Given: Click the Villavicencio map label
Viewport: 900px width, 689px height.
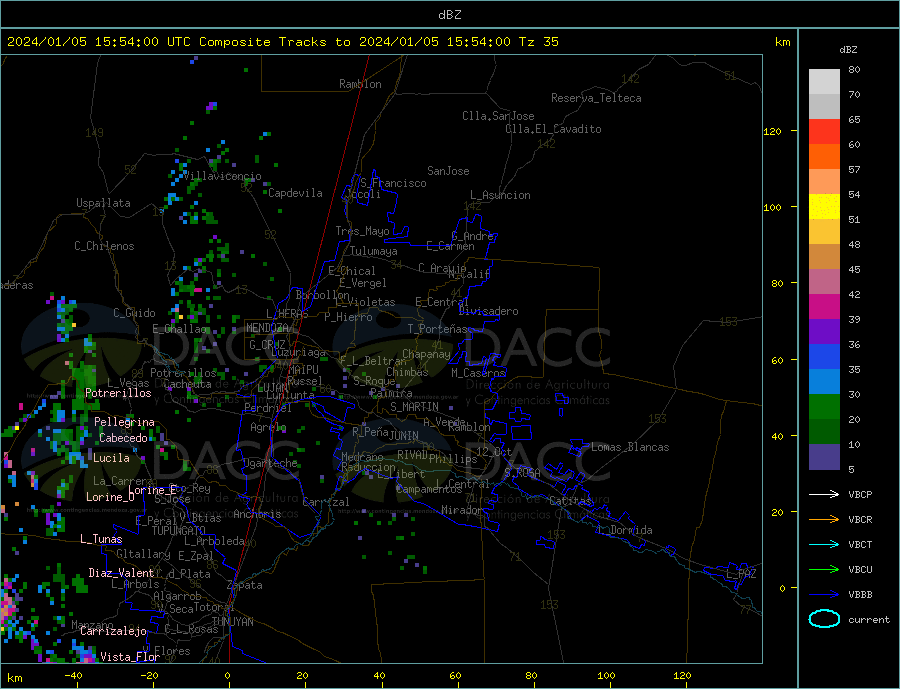Looking at the screenshot, I should 223,176.
